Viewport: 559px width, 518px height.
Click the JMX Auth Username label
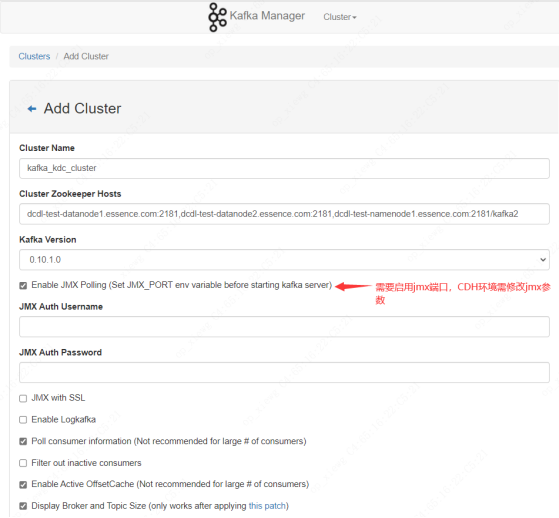pos(61,307)
